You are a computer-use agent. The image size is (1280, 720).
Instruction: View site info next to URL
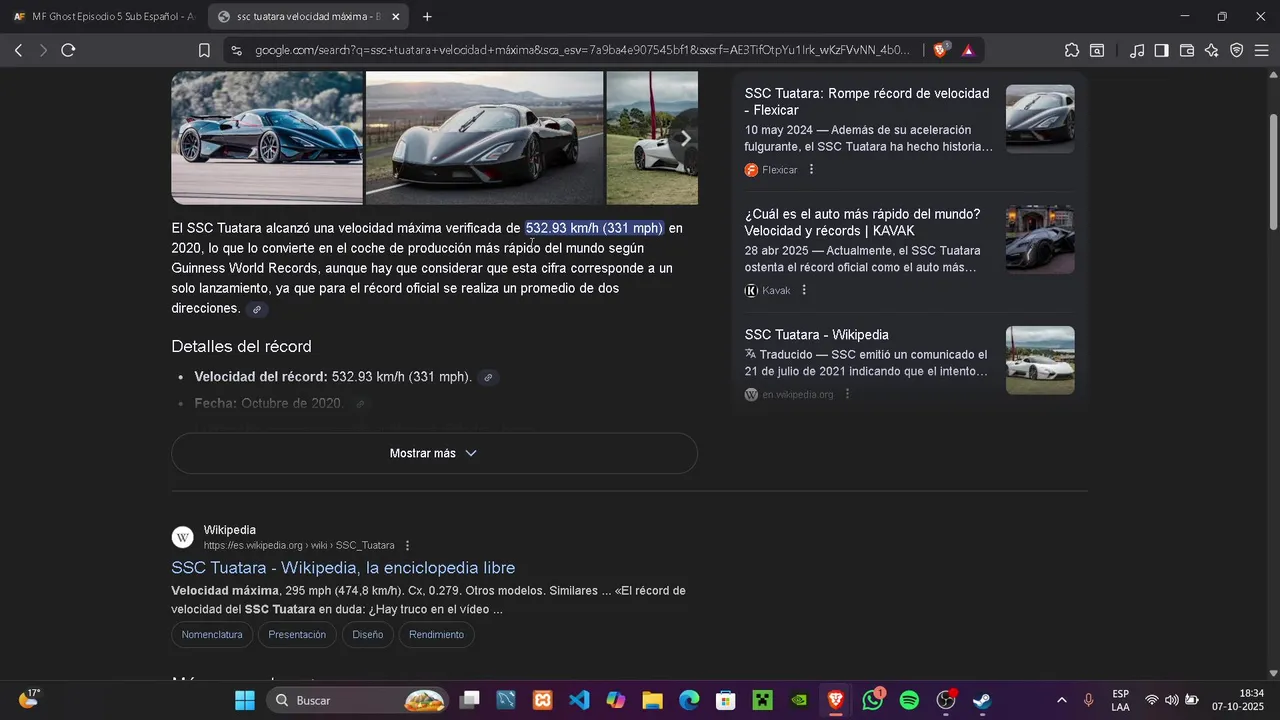236,50
